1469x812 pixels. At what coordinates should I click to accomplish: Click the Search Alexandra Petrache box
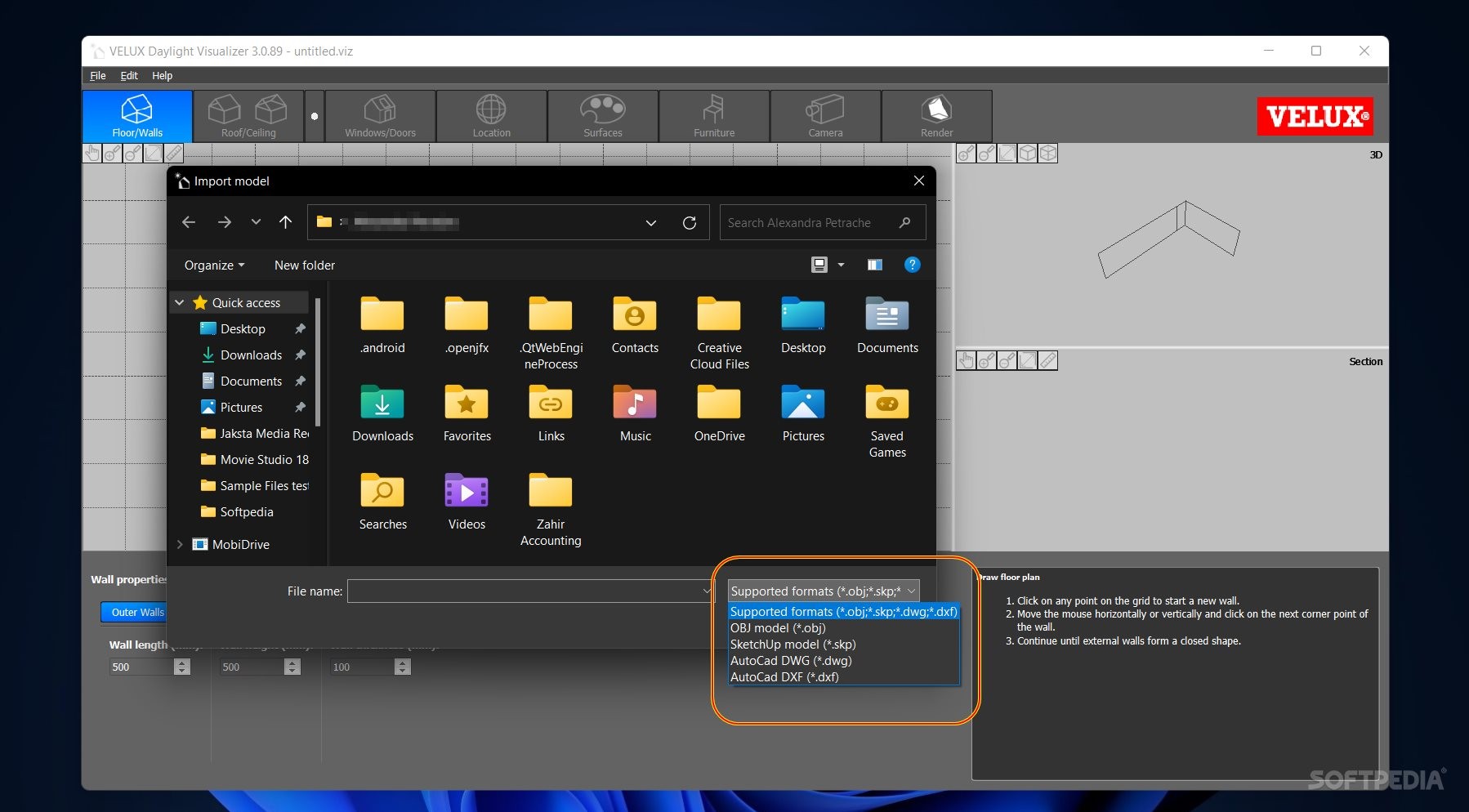coord(823,222)
